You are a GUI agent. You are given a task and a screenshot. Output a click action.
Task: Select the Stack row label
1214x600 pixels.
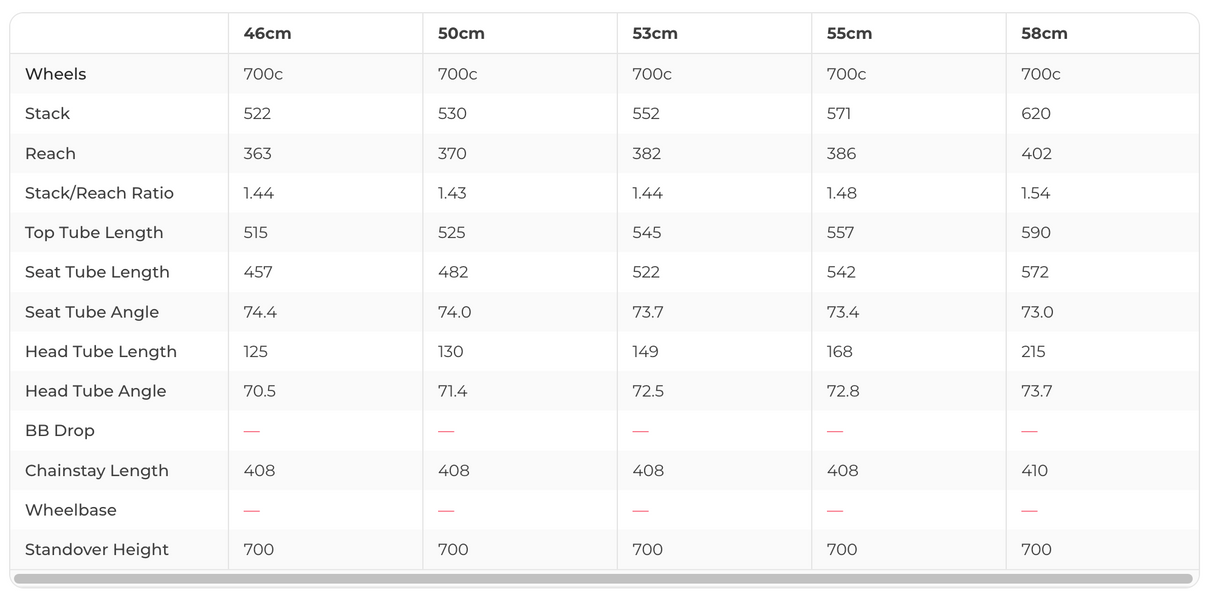(x=47, y=113)
